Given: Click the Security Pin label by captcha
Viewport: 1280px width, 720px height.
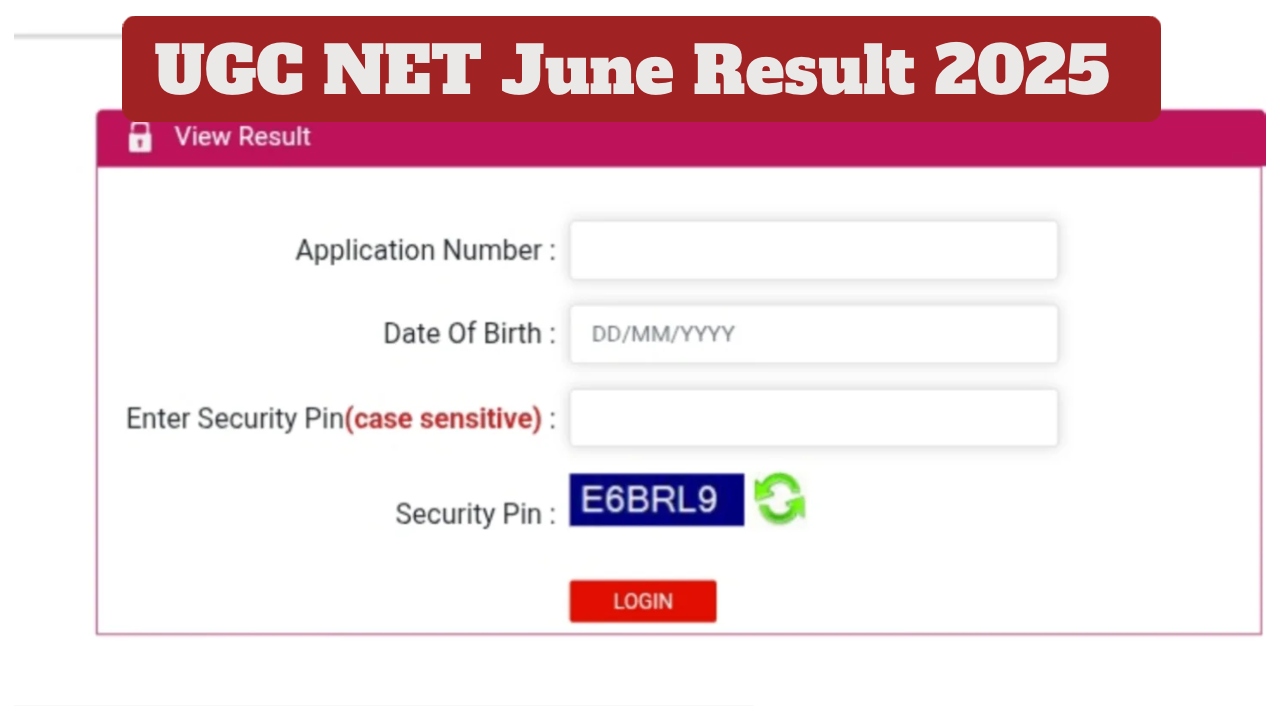Looking at the screenshot, I should coord(475,514).
